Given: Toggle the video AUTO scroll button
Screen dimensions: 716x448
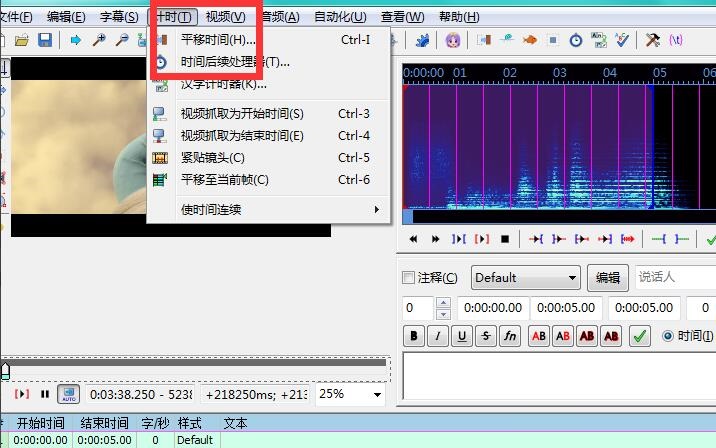Looking at the screenshot, I should click(x=68, y=394).
